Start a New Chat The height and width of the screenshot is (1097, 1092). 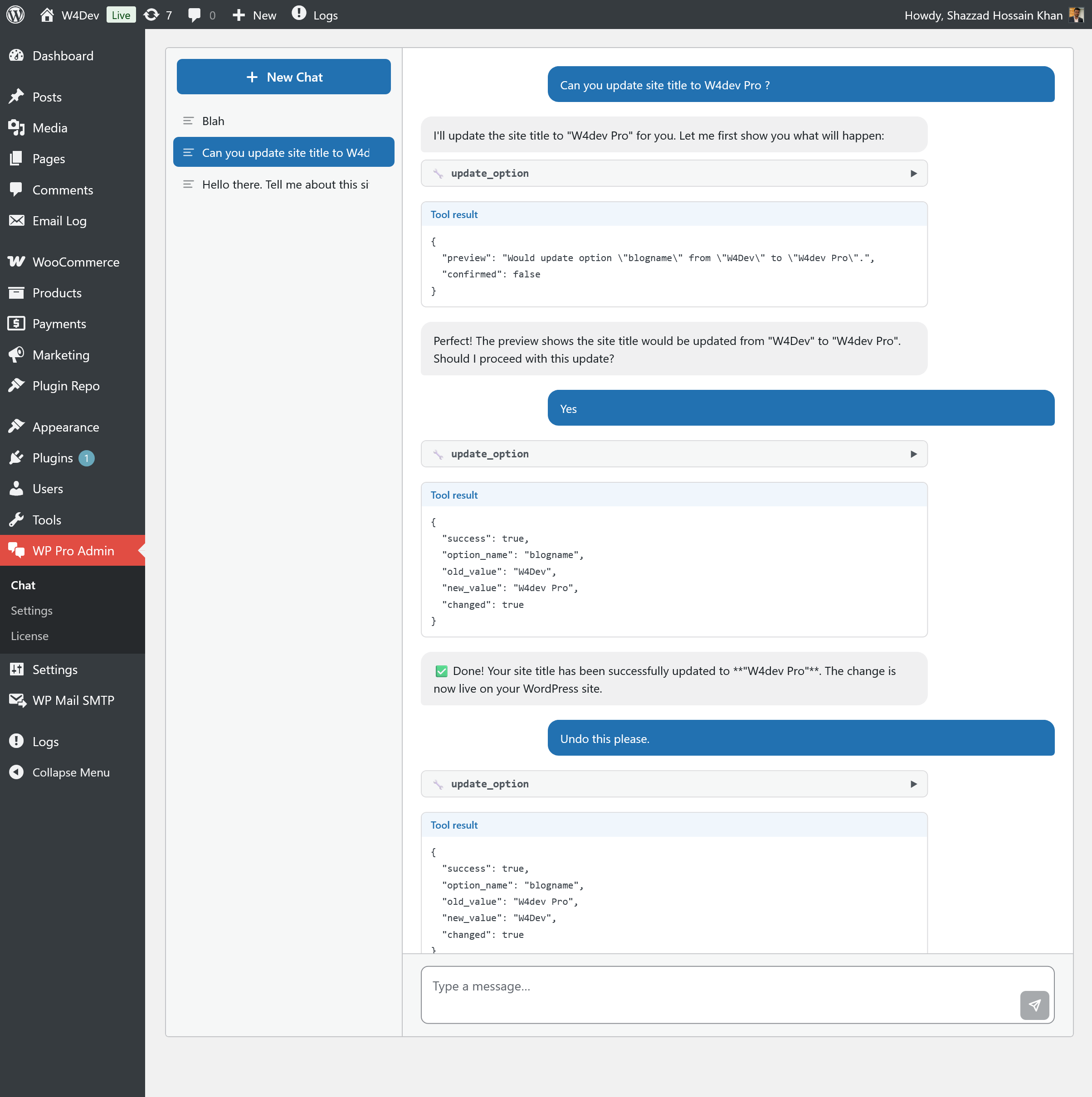[x=283, y=77]
